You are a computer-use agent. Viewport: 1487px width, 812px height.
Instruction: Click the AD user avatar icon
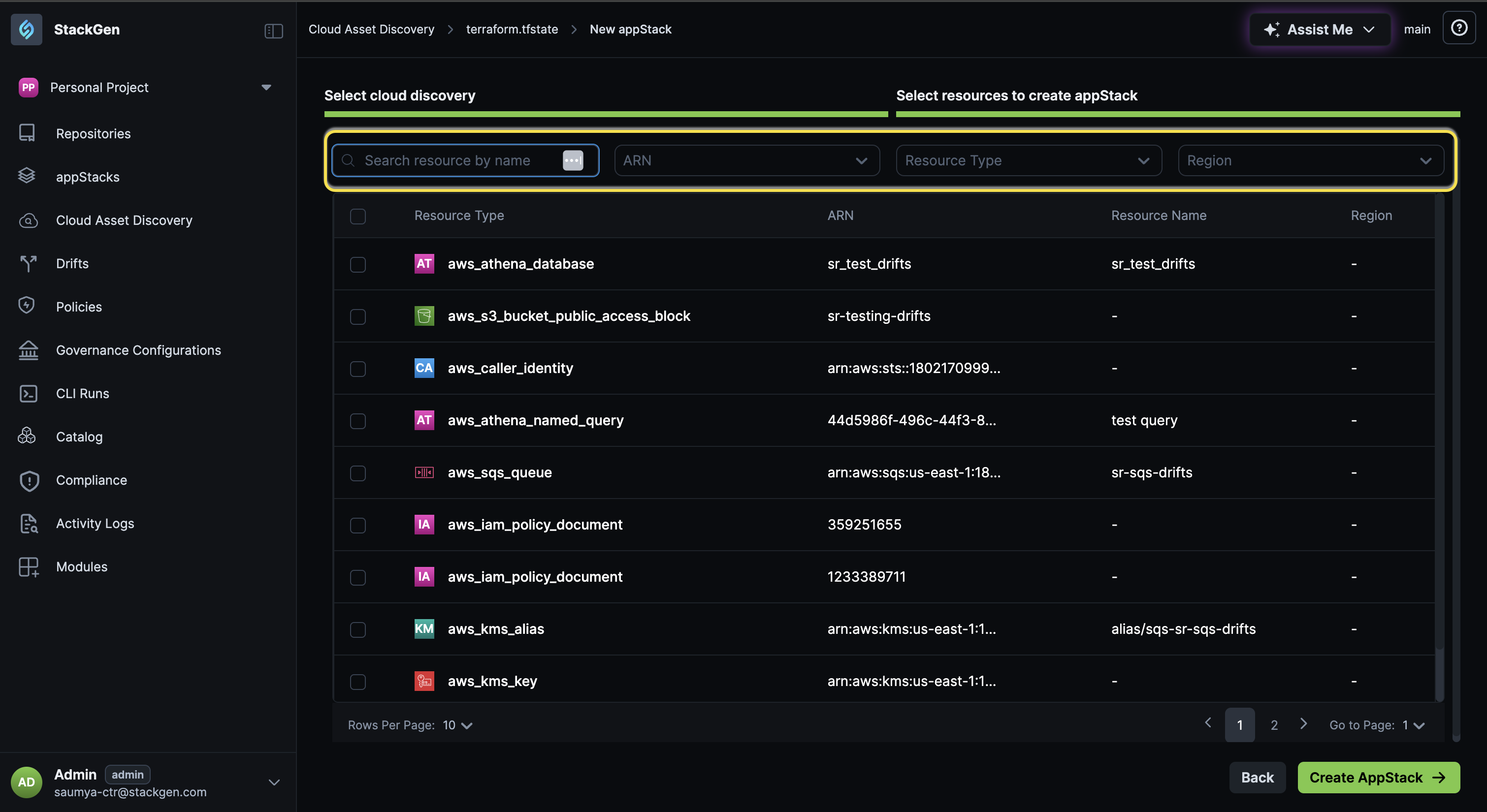coord(27,782)
